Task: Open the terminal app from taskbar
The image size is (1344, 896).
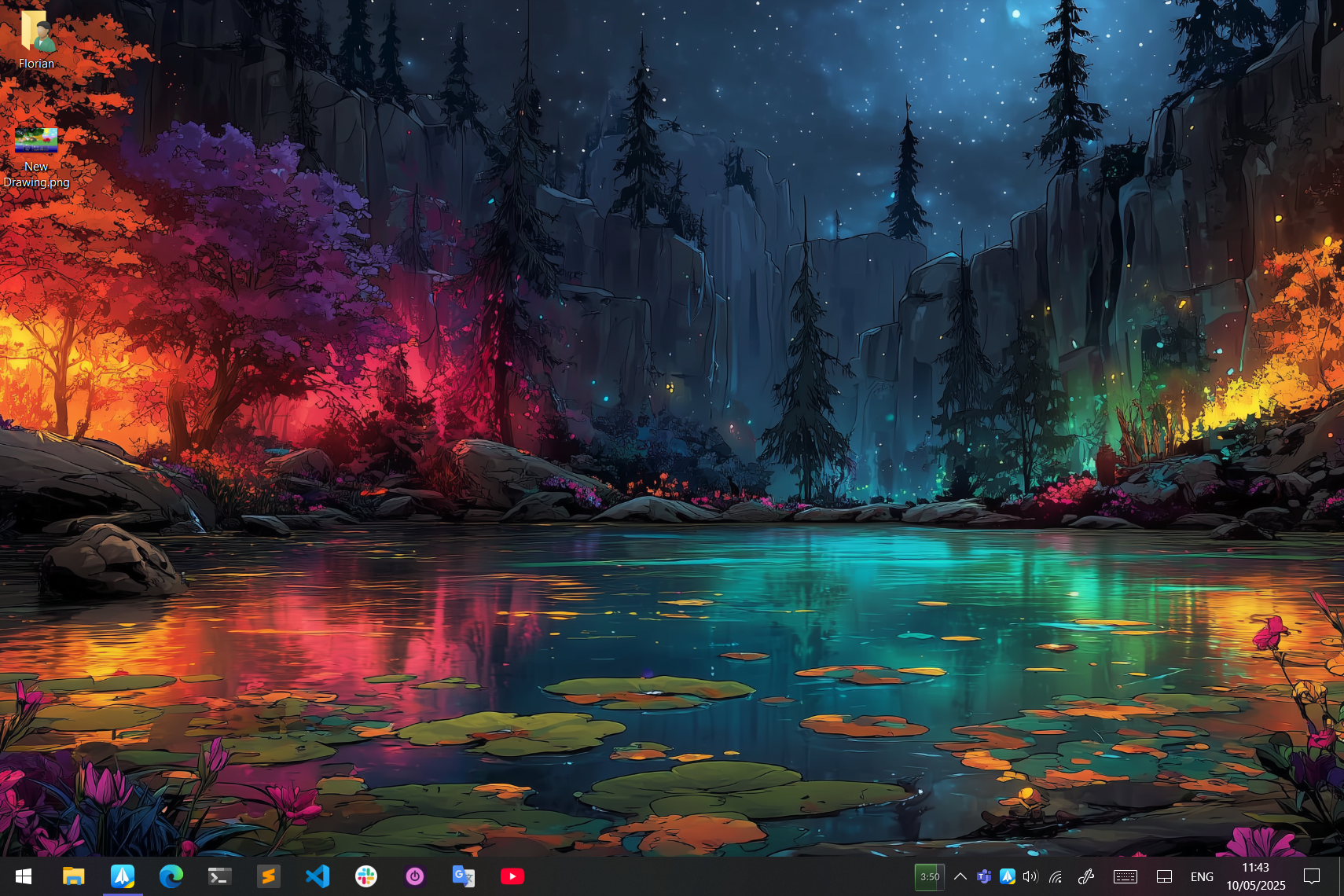Action: [x=220, y=876]
